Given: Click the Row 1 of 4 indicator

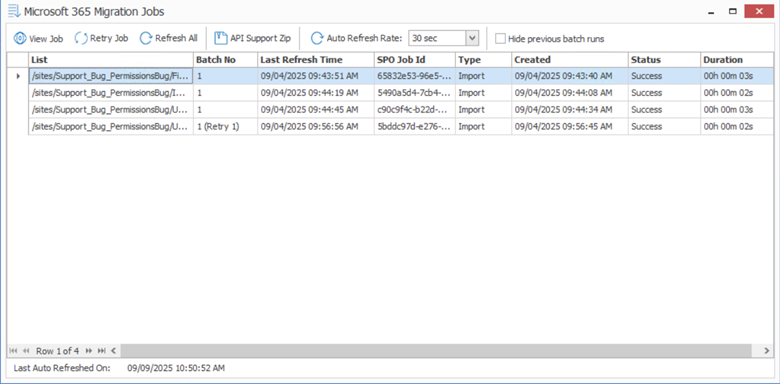Looking at the screenshot, I should pyautogui.click(x=57, y=351).
